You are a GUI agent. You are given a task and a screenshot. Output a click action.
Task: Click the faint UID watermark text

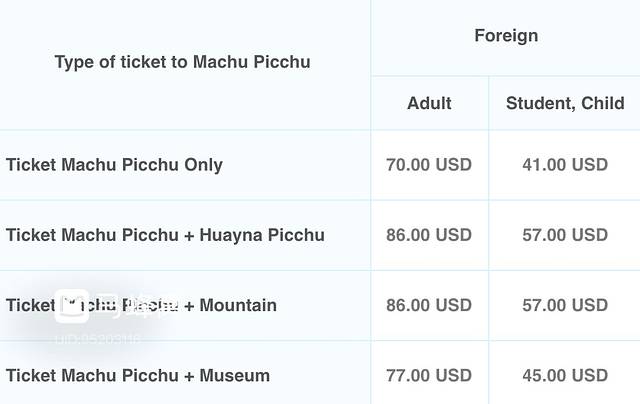point(98,339)
